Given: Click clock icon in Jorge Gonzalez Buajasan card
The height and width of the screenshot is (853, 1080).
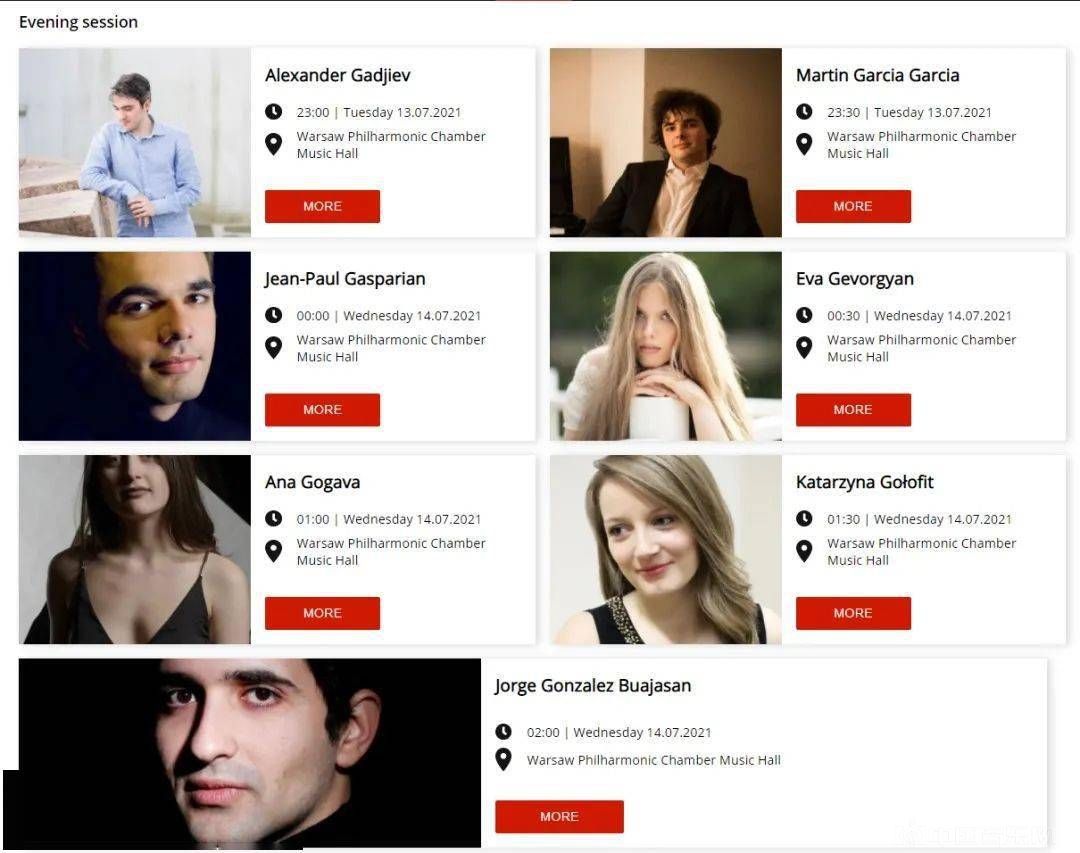Looking at the screenshot, I should [x=503, y=732].
